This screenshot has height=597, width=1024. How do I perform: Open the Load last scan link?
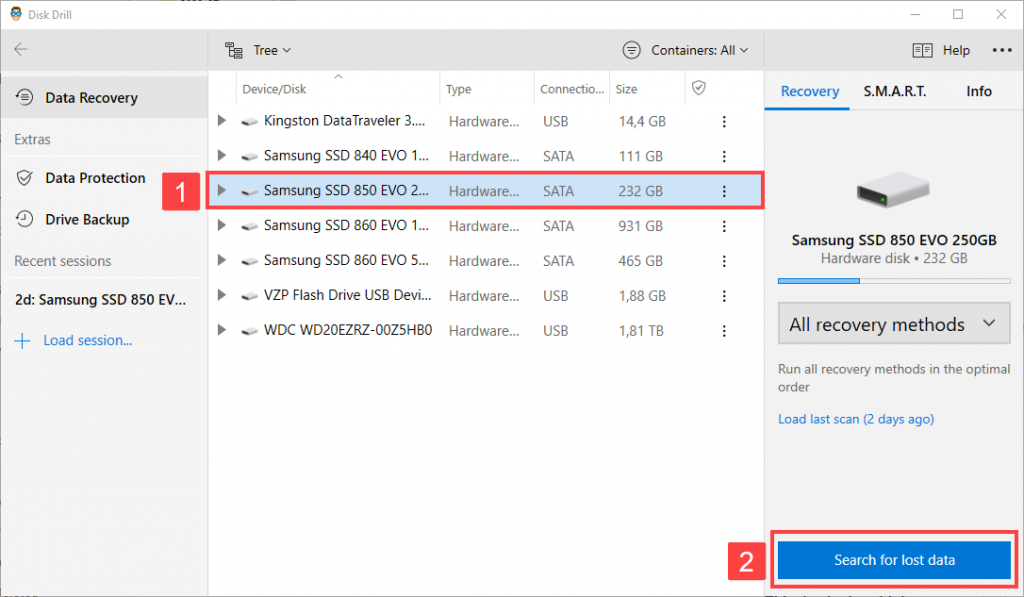point(855,419)
